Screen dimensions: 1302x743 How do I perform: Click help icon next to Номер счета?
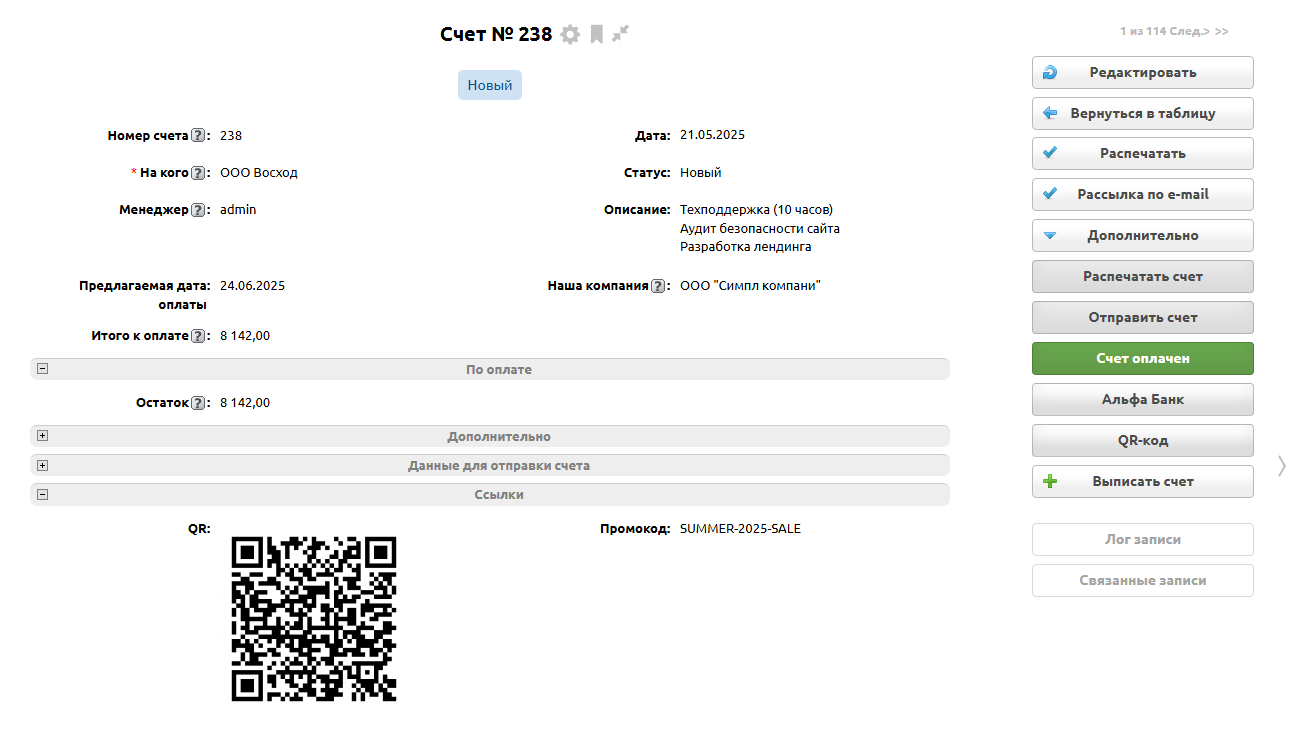click(198, 136)
